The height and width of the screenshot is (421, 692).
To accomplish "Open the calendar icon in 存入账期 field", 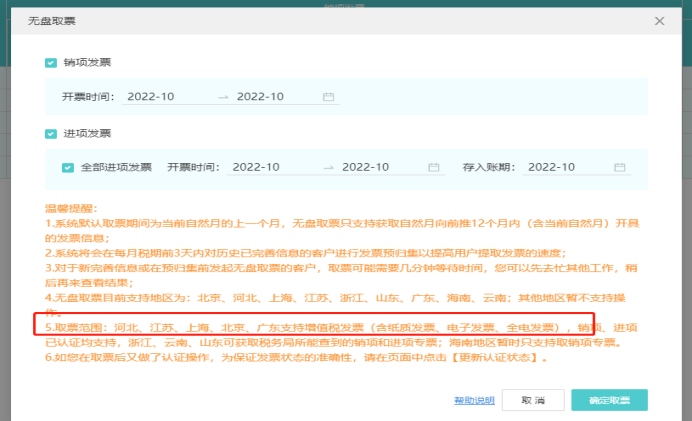I will [620, 167].
